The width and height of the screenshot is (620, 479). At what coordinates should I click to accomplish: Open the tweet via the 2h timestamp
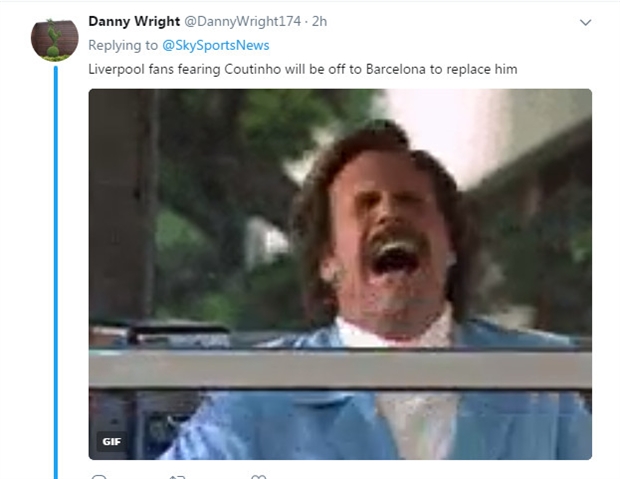pyautogui.click(x=319, y=21)
